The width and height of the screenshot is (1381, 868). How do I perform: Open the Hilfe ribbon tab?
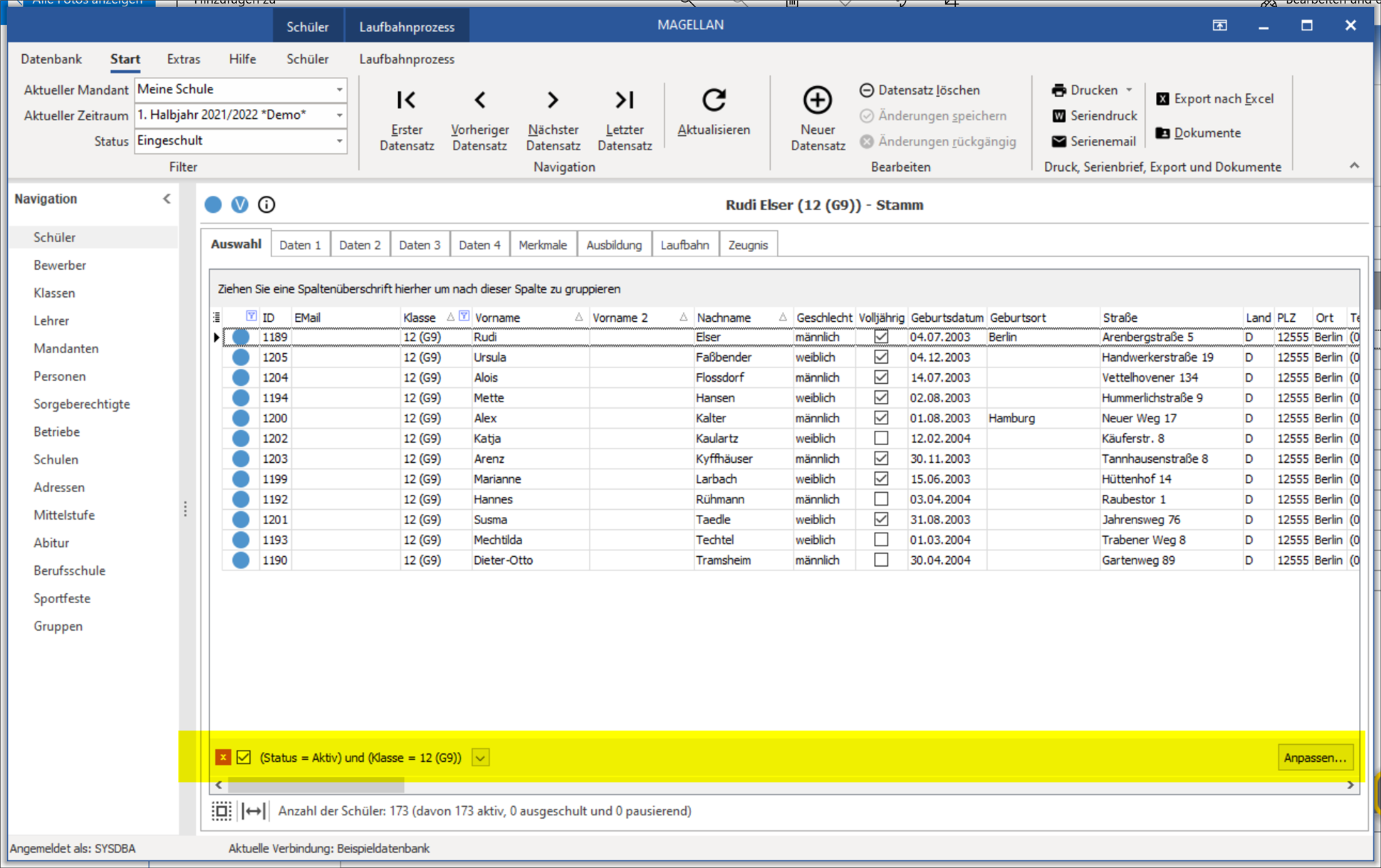(242, 59)
